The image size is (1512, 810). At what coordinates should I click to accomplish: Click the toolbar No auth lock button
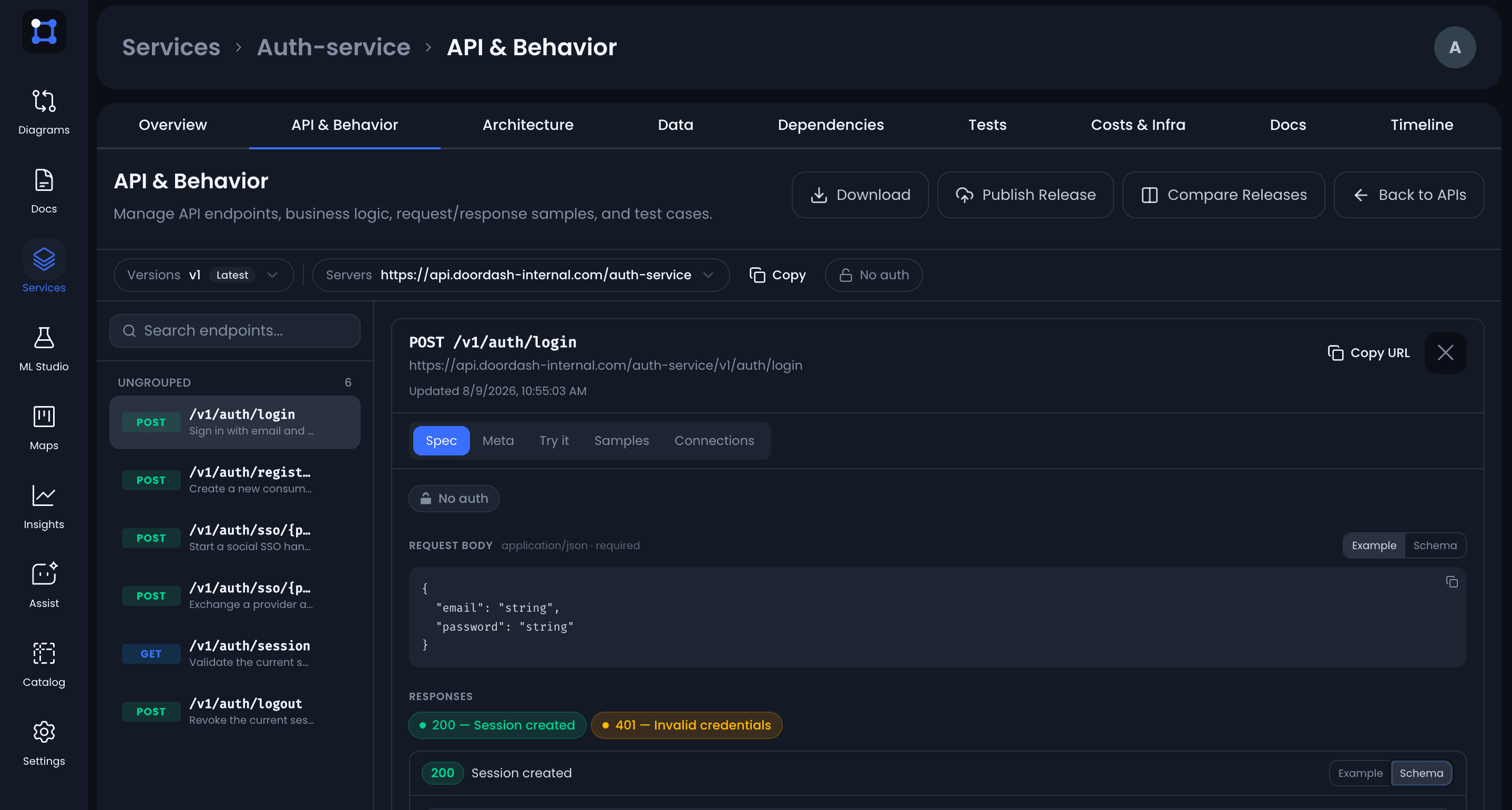click(873, 275)
